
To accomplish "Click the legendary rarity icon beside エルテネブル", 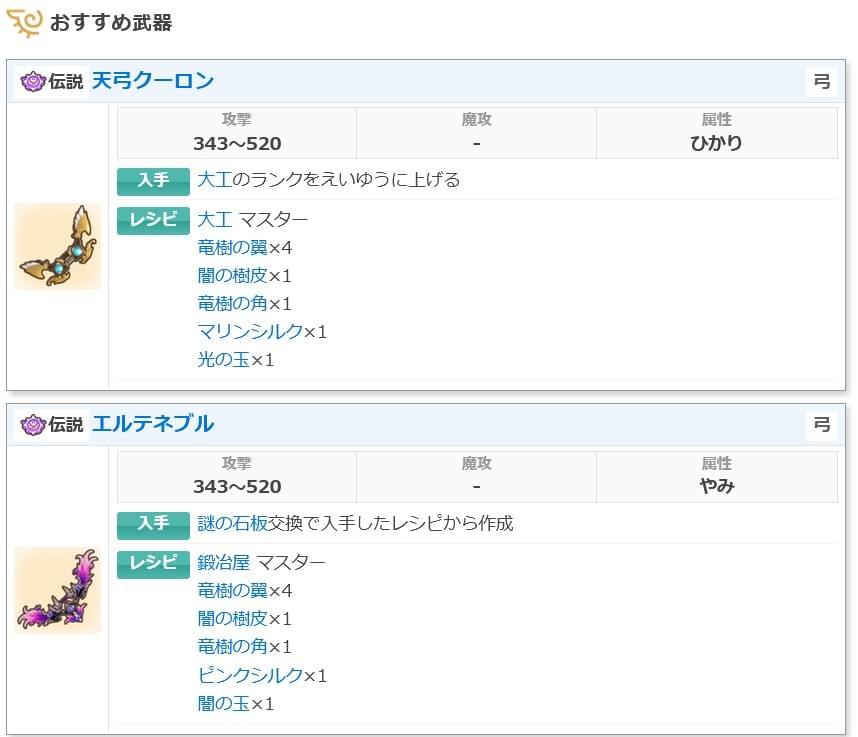I will [33, 425].
